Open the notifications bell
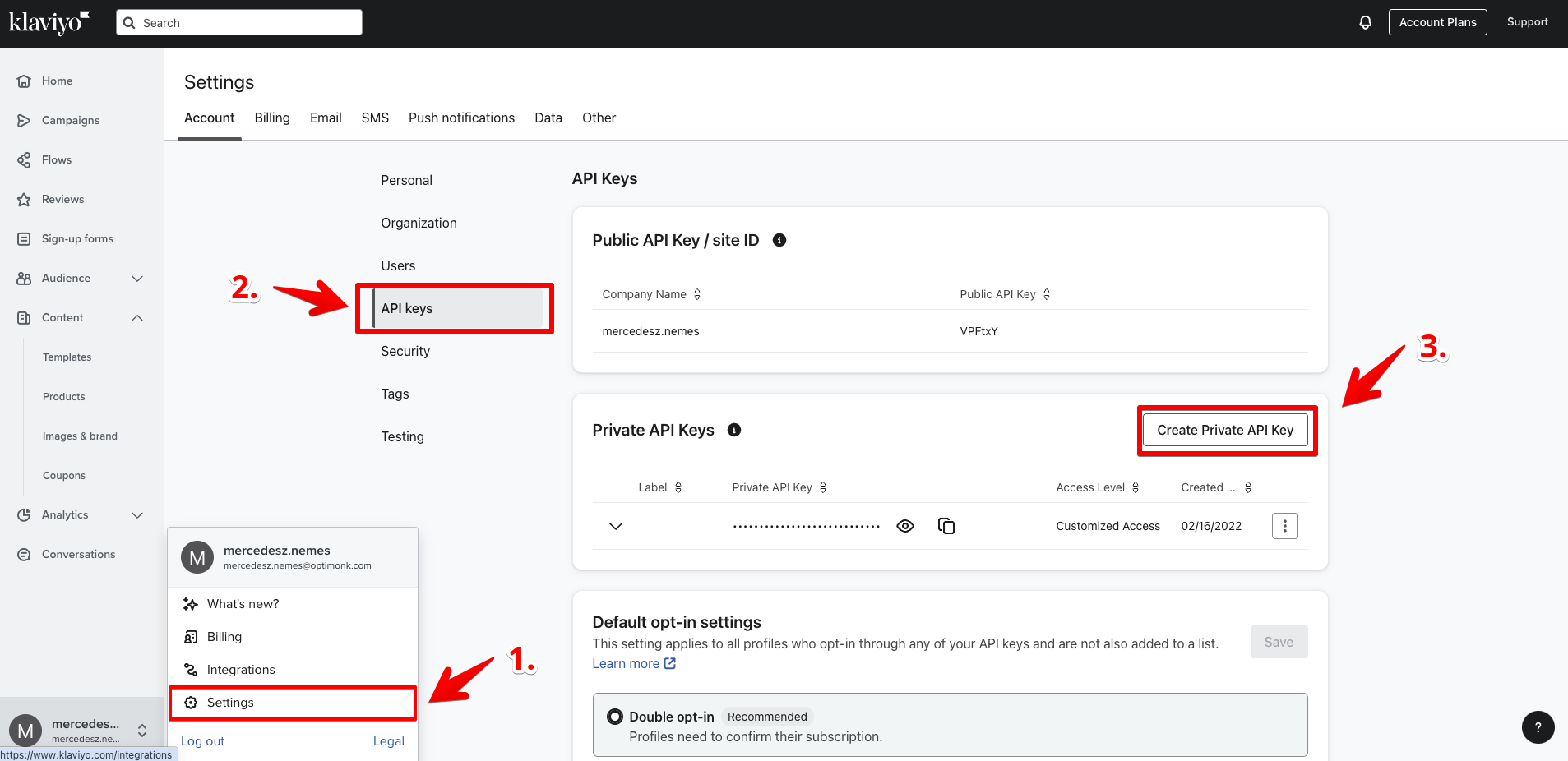The width and height of the screenshot is (1568, 761). [x=1365, y=22]
